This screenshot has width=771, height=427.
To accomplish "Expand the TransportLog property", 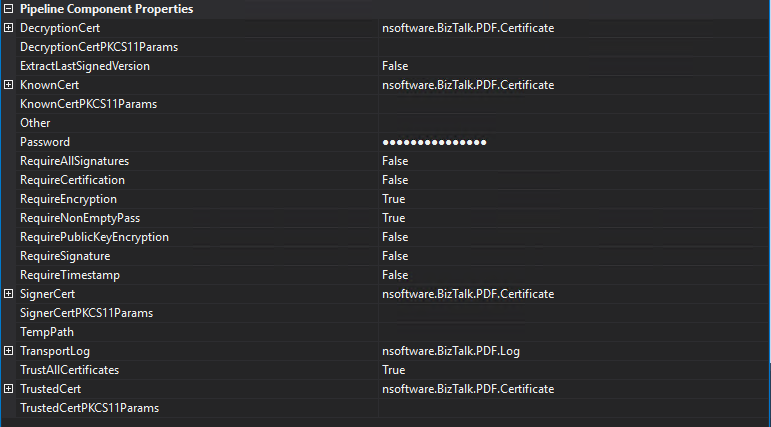I will 8,351.
